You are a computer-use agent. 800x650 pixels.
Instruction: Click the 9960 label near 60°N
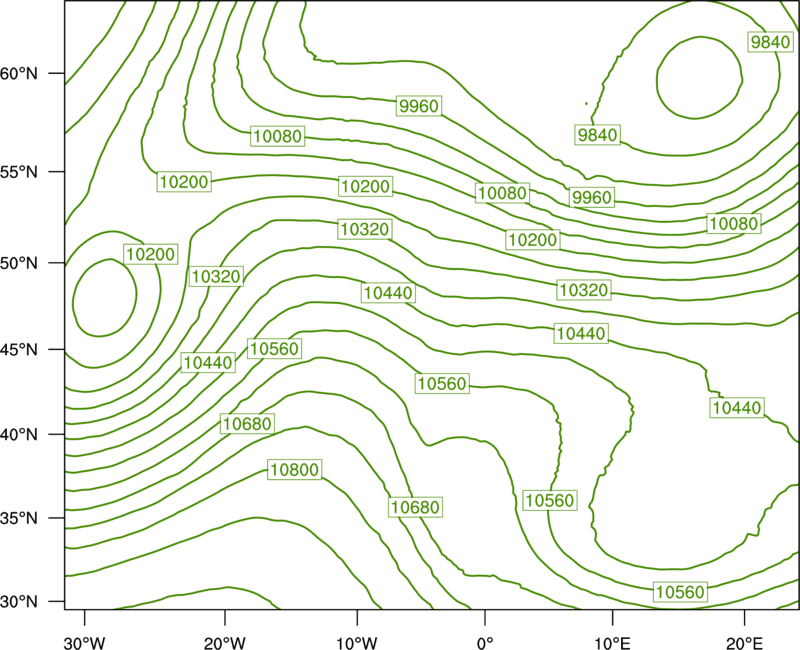(x=418, y=106)
